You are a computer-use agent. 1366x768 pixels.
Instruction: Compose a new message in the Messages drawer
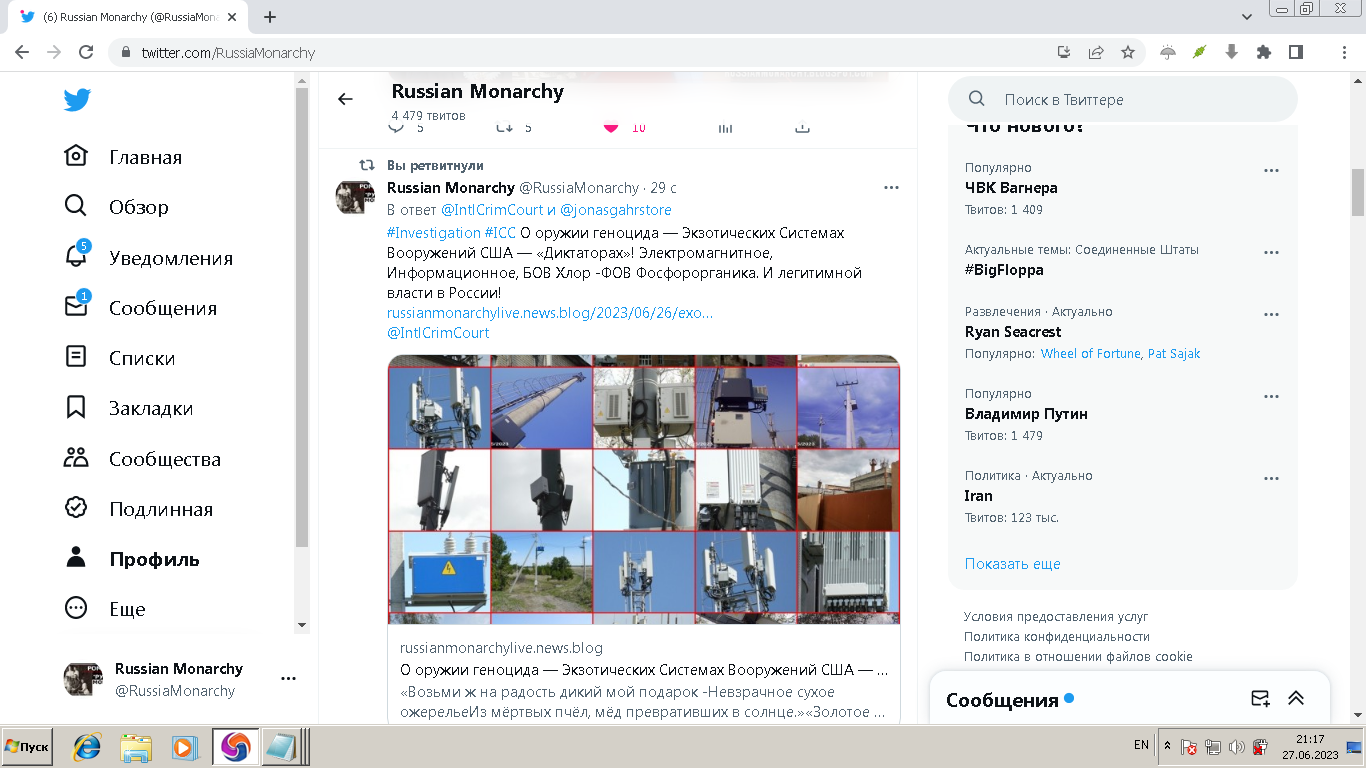coord(1260,699)
